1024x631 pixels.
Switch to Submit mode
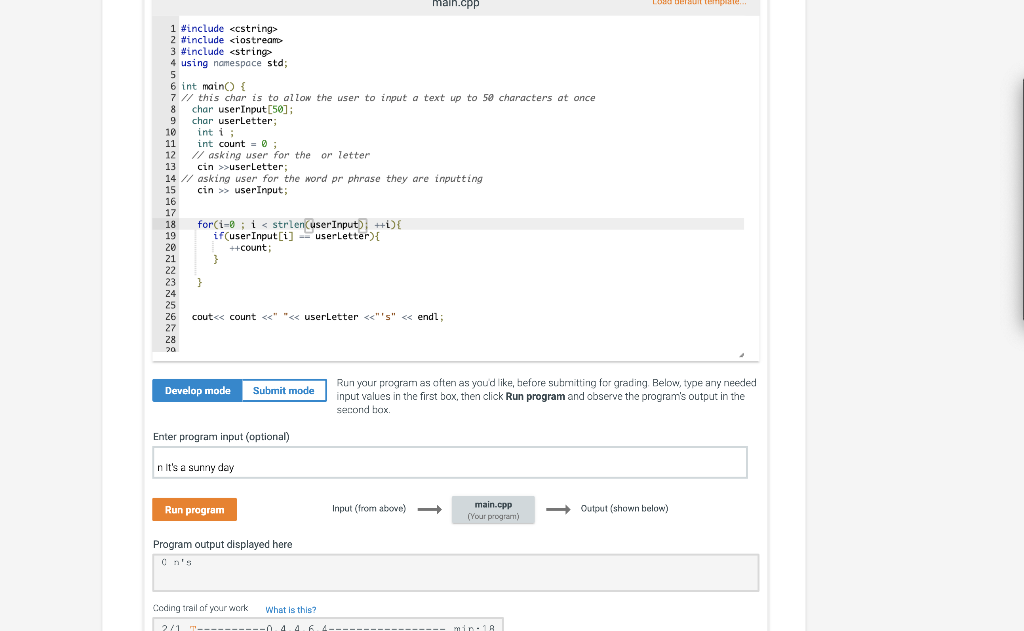[x=284, y=391]
